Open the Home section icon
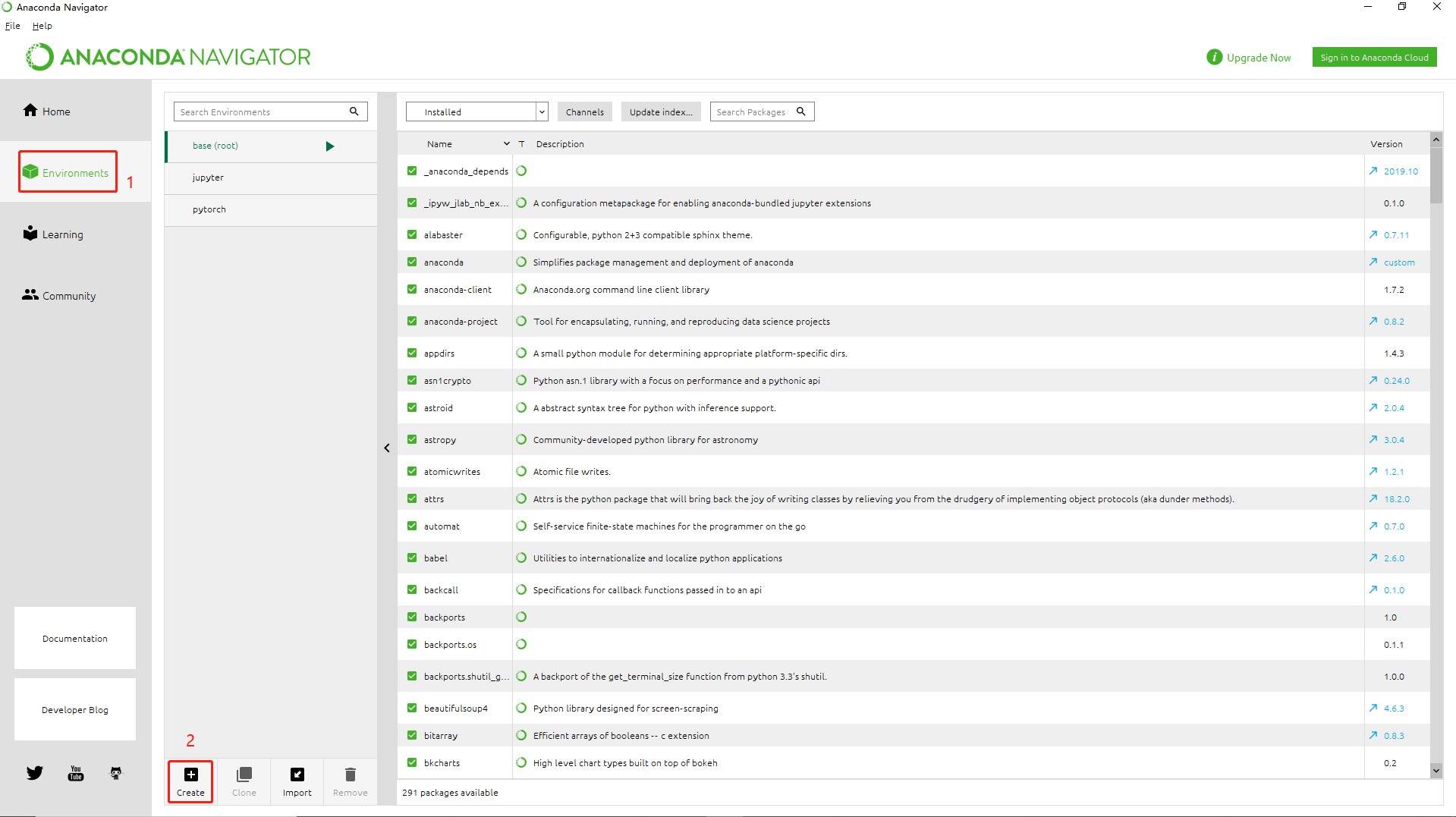The image size is (1456, 817). [30, 111]
